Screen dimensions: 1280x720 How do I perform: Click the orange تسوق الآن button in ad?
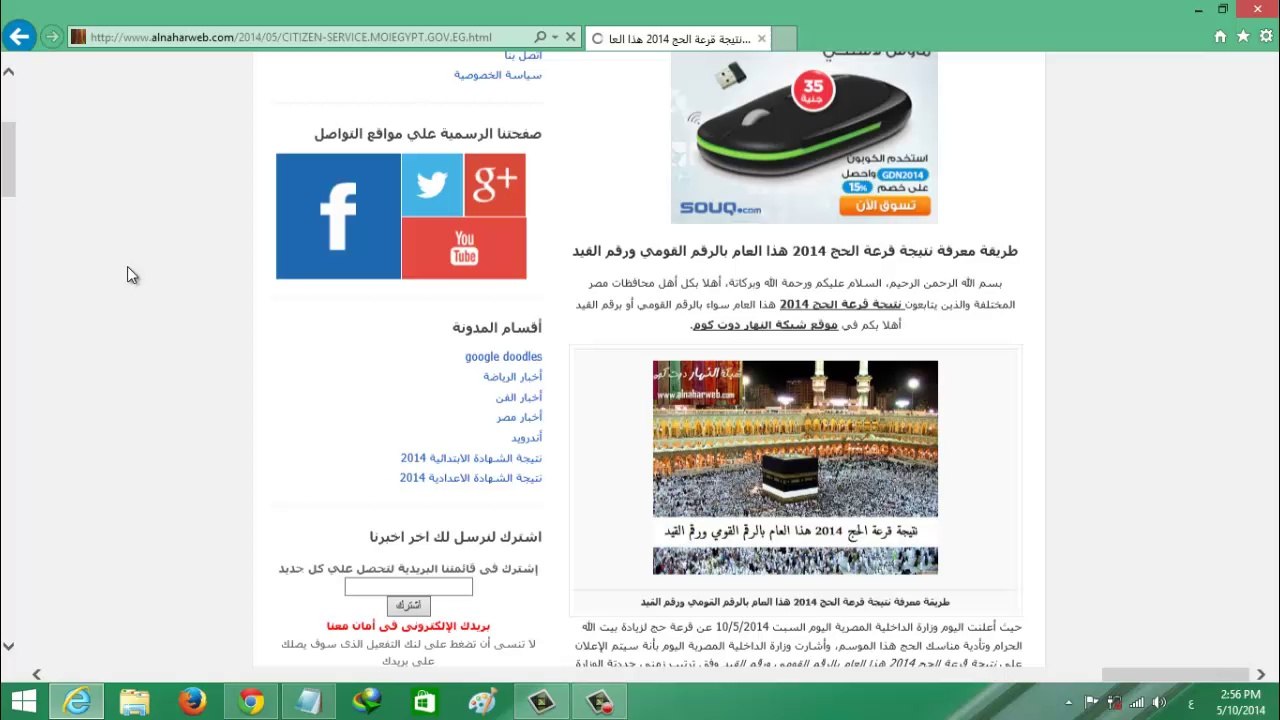[885, 206]
